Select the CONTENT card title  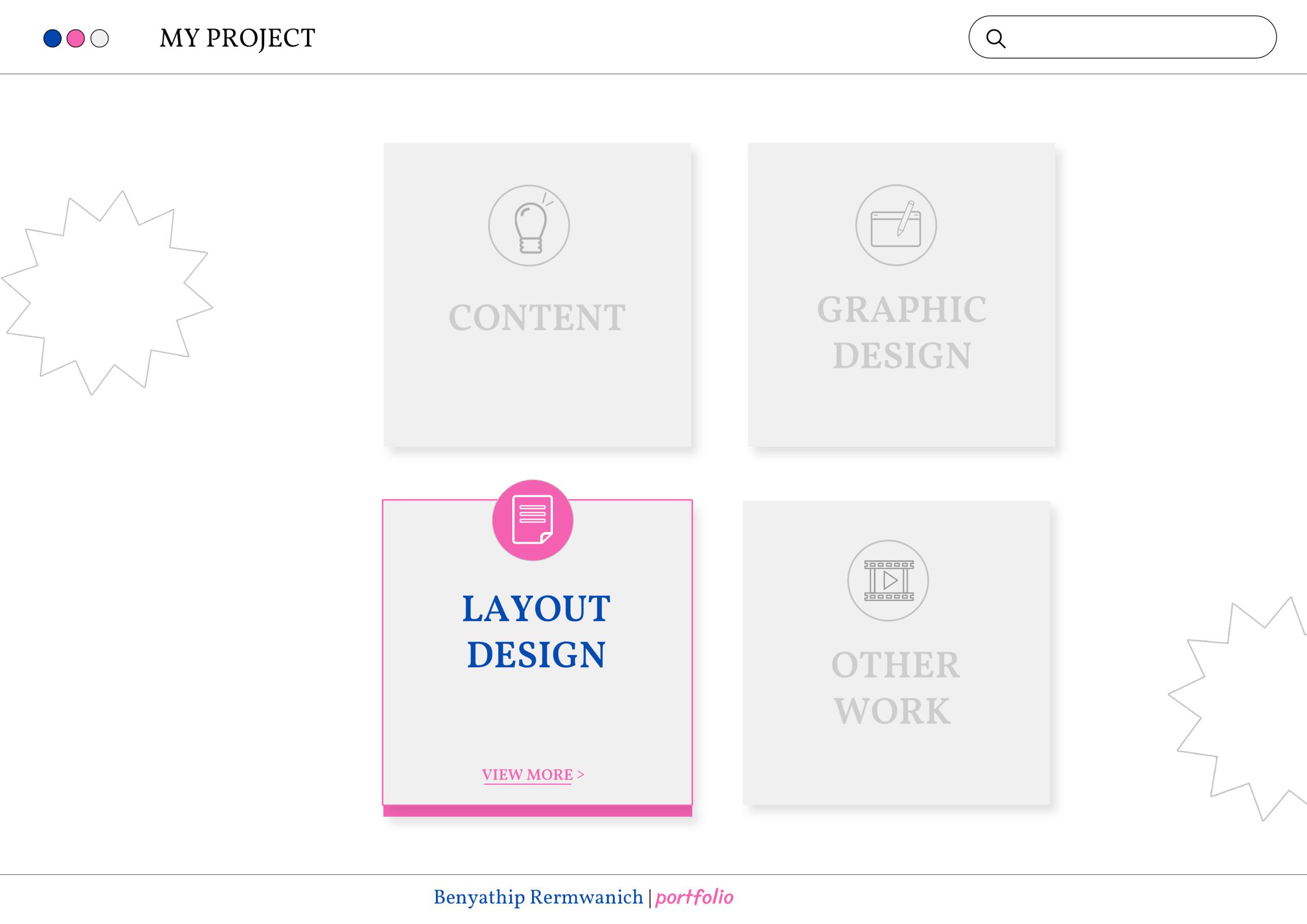(537, 317)
